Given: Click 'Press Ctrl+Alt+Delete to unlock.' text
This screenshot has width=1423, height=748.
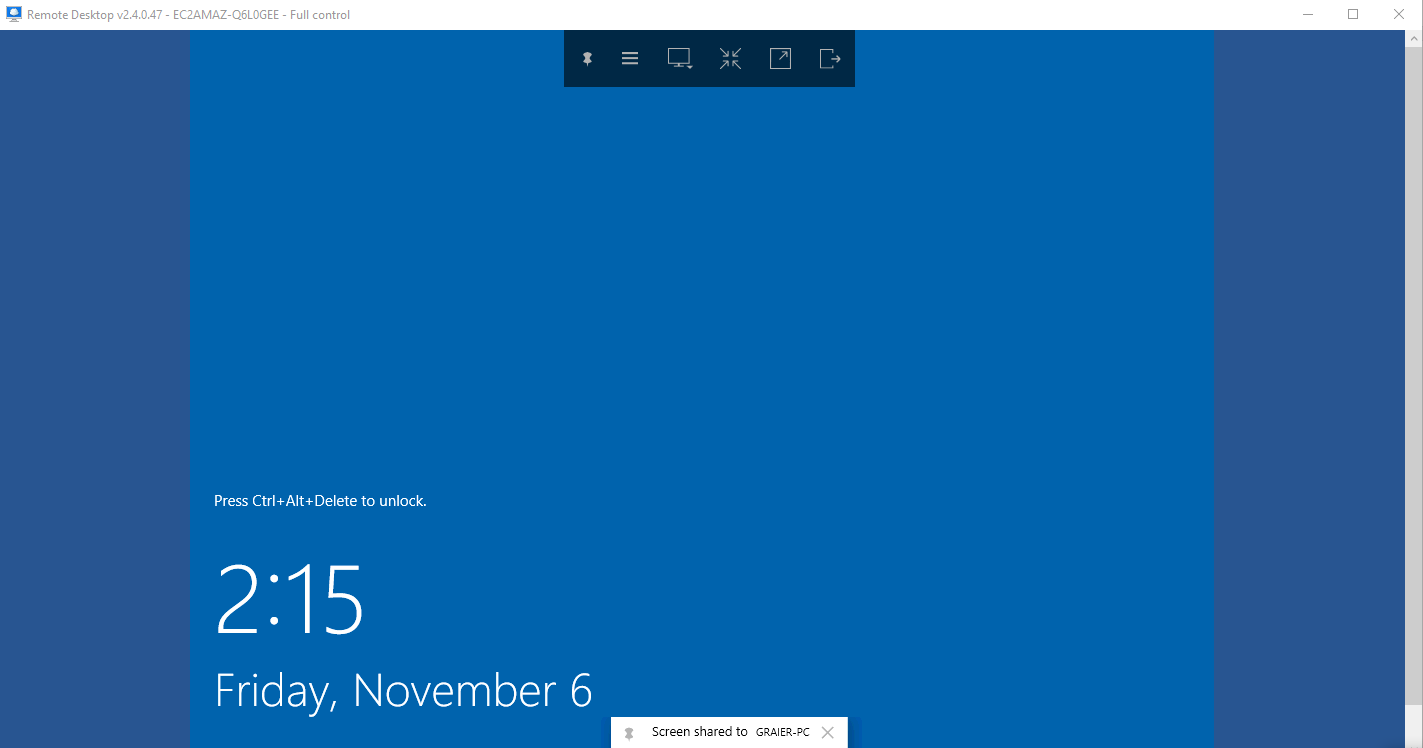Looking at the screenshot, I should click(x=320, y=501).
